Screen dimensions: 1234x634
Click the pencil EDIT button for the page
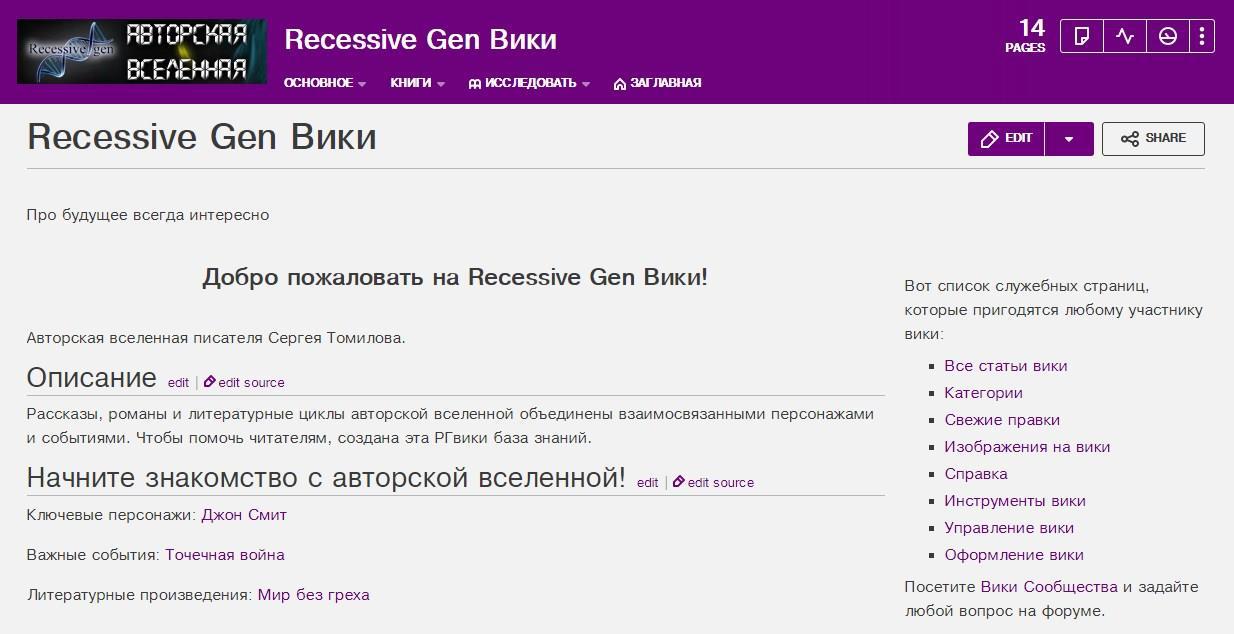pyautogui.click(x=1006, y=139)
